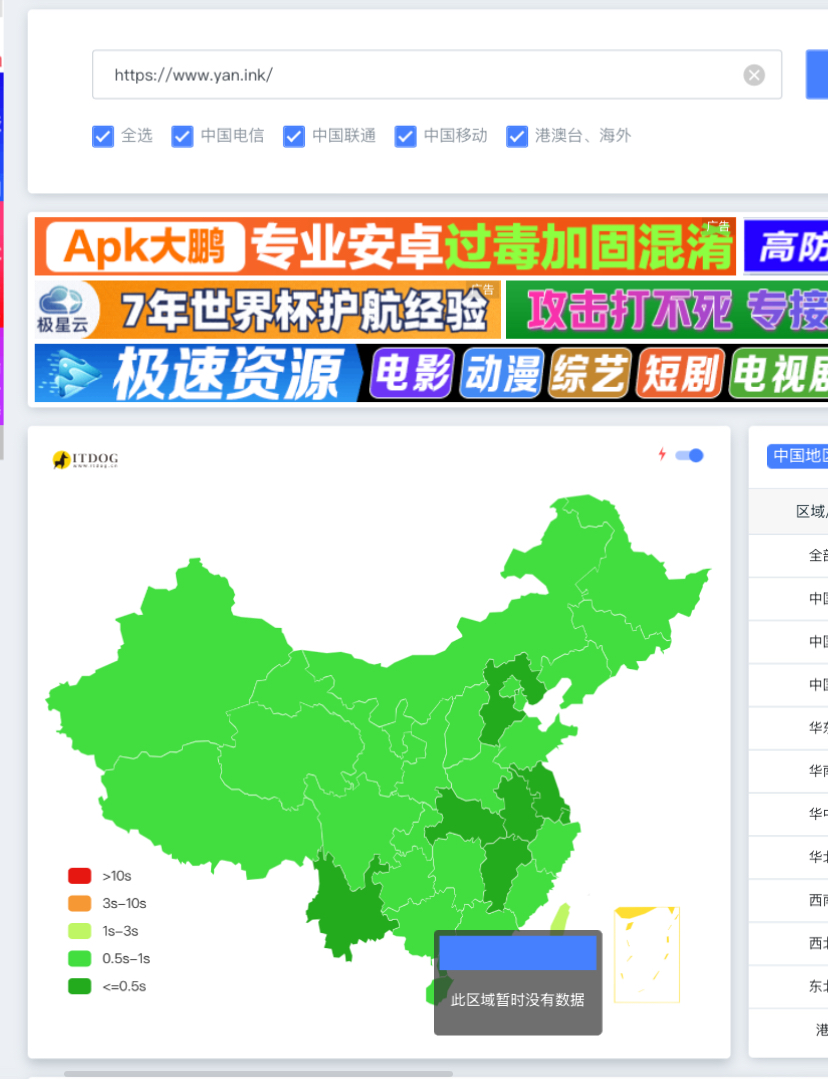
Task: Click the South China Sea inset box
Action: [x=647, y=955]
